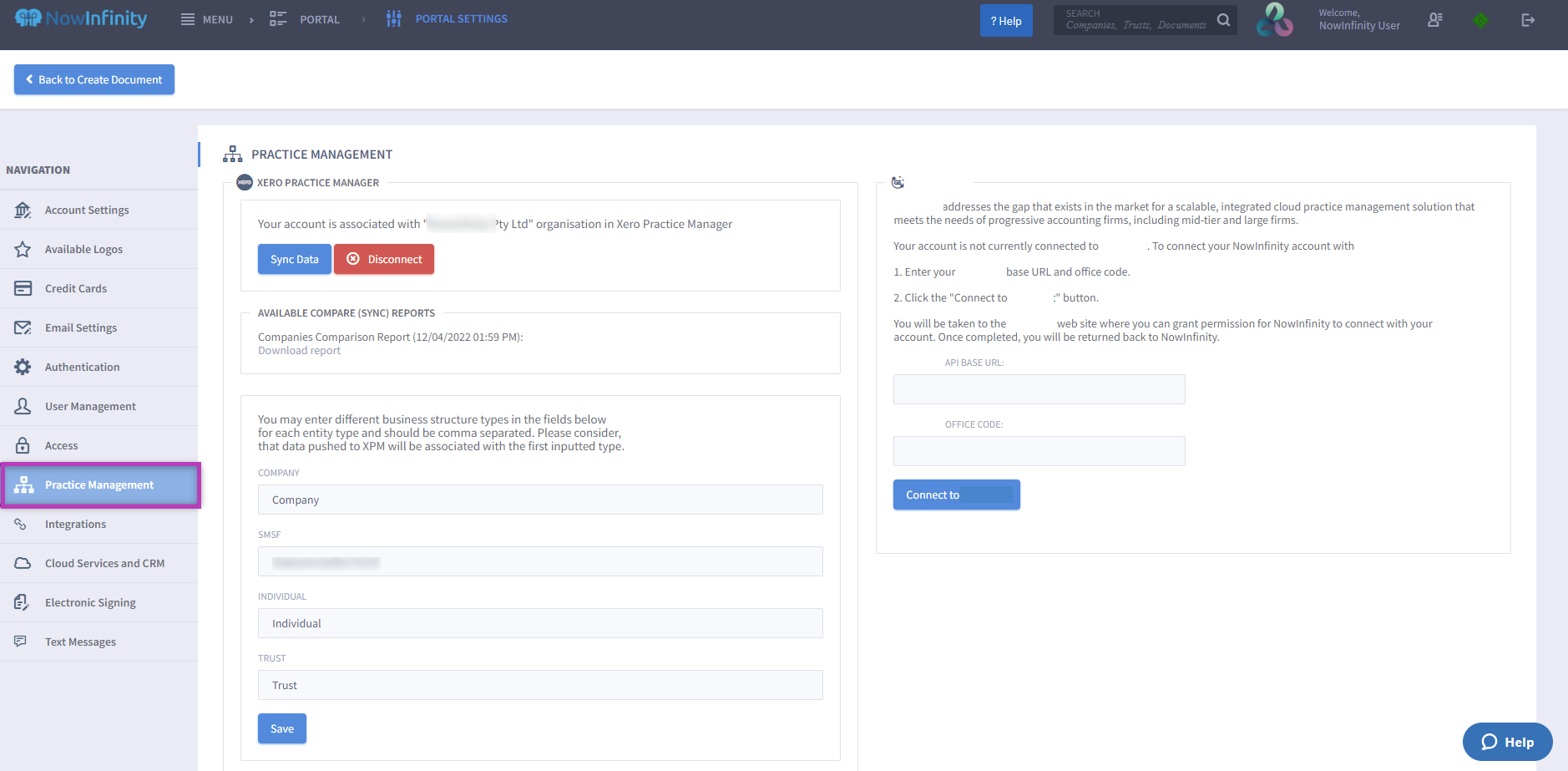Click the Email Settings envelope icon
This screenshot has height=771, width=1568.
[x=23, y=327]
